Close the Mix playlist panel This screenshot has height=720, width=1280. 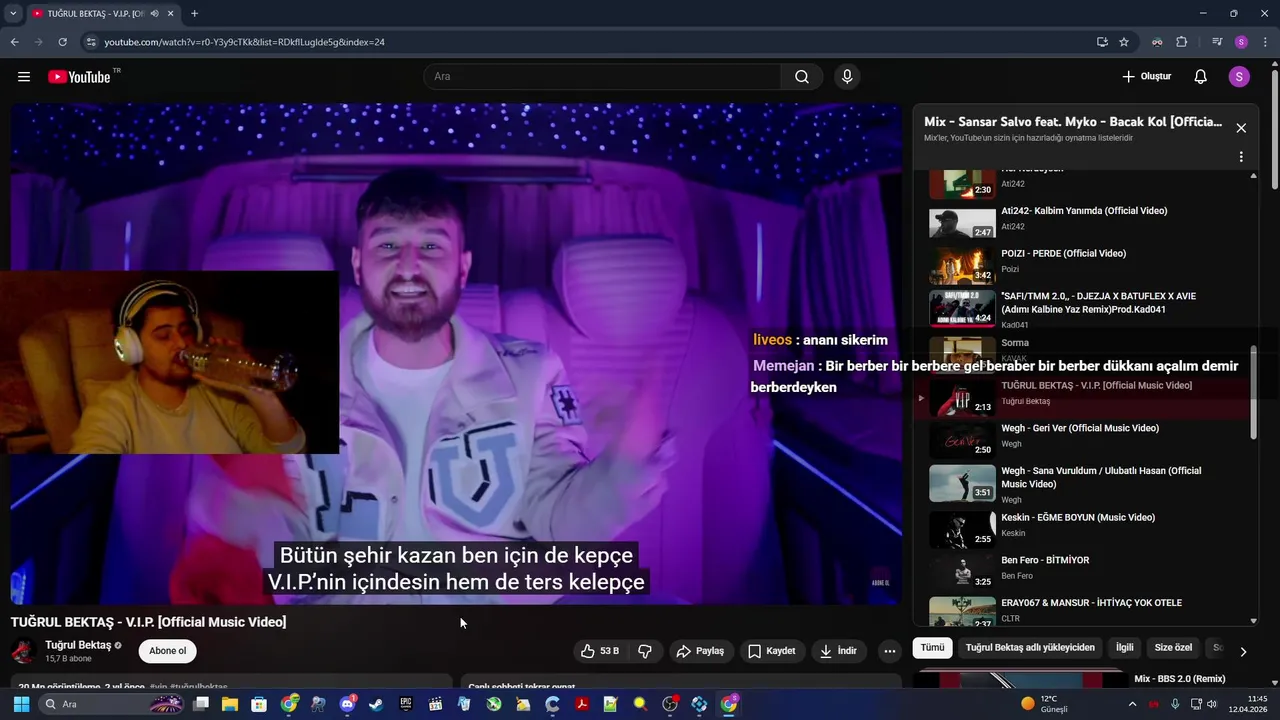[x=1241, y=128]
